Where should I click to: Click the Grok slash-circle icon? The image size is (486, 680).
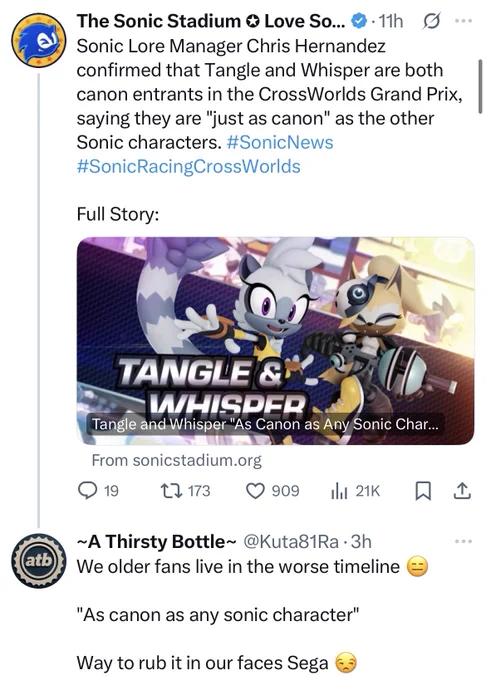point(431,21)
